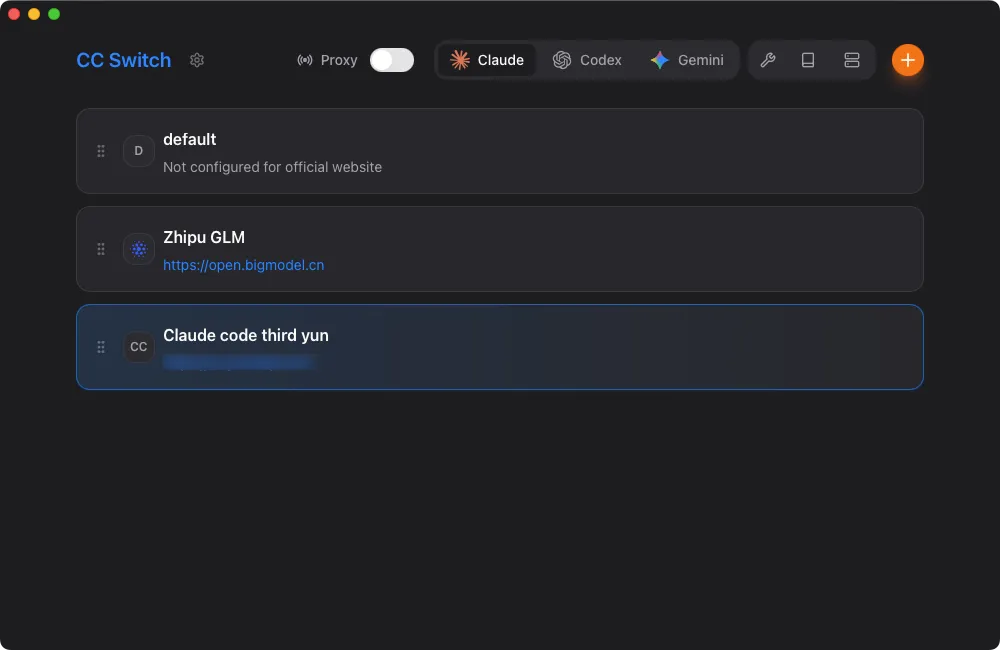This screenshot has height=650, width=1000.
Task: Click the Proxy broadcast icon
Action: click(x=305, y=60)
